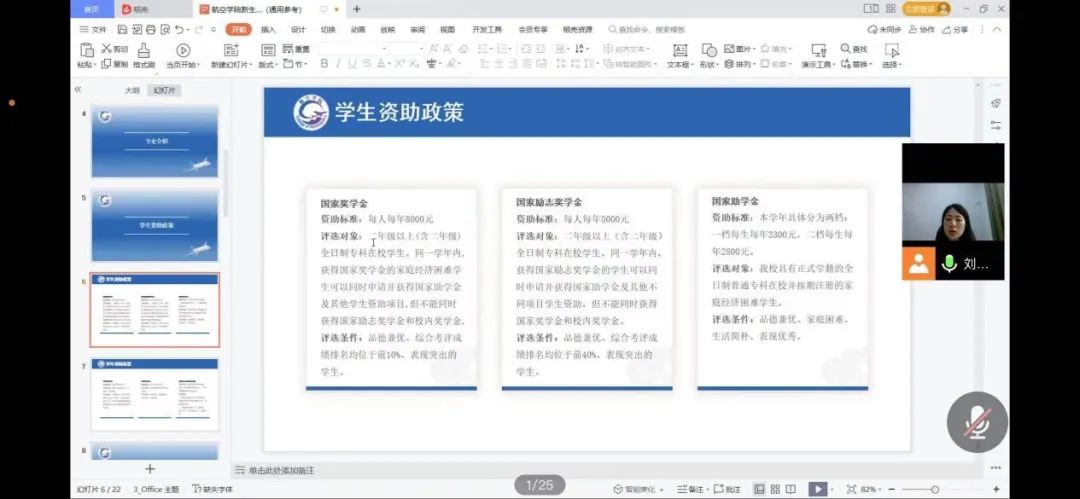The width and height of the screenshot is (1080, 499).
Task: Click the Find (查找) magnifier icon
Action: (847, 49)
